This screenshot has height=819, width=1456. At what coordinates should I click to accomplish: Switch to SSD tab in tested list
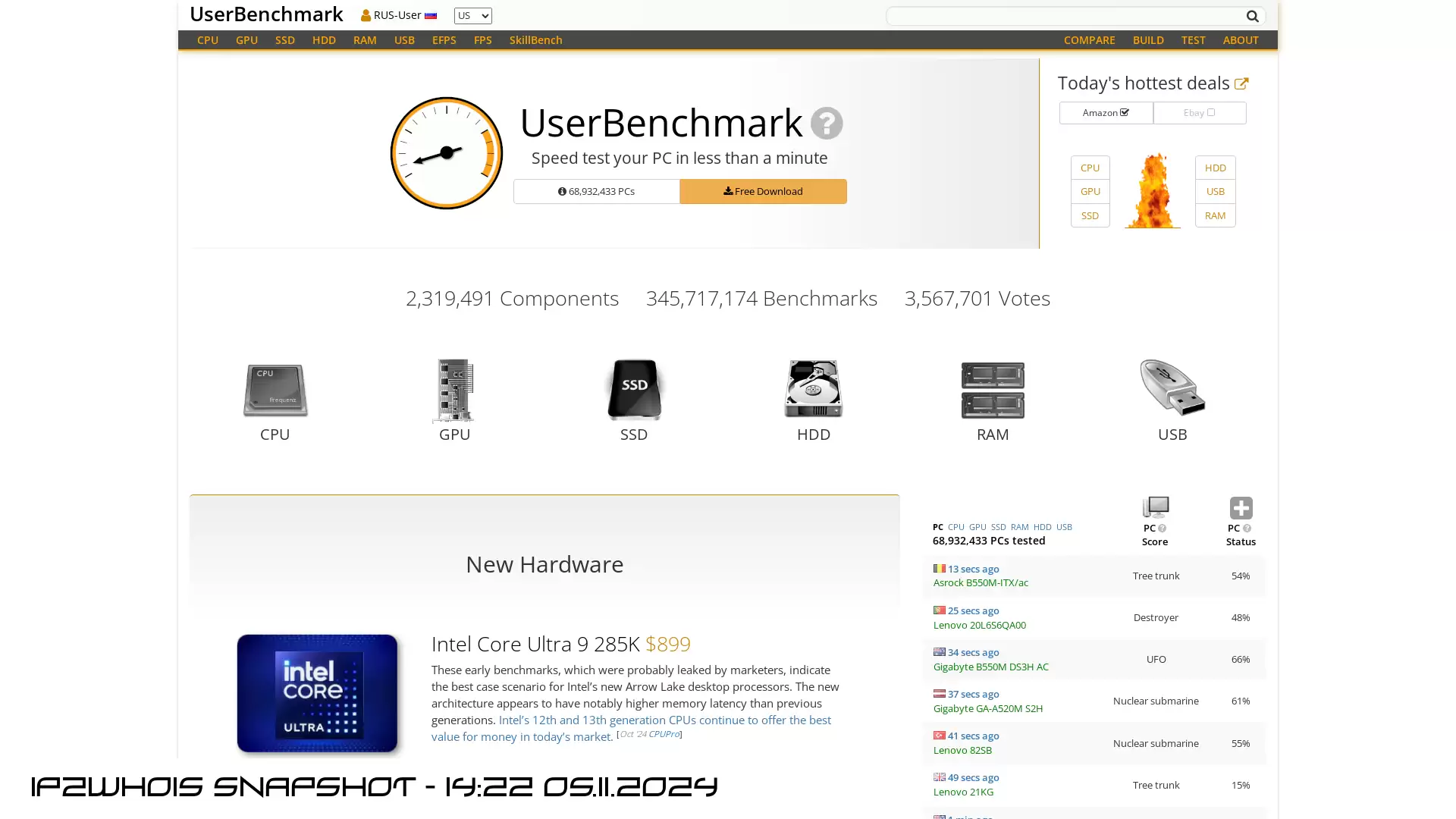tap(998, 527)
